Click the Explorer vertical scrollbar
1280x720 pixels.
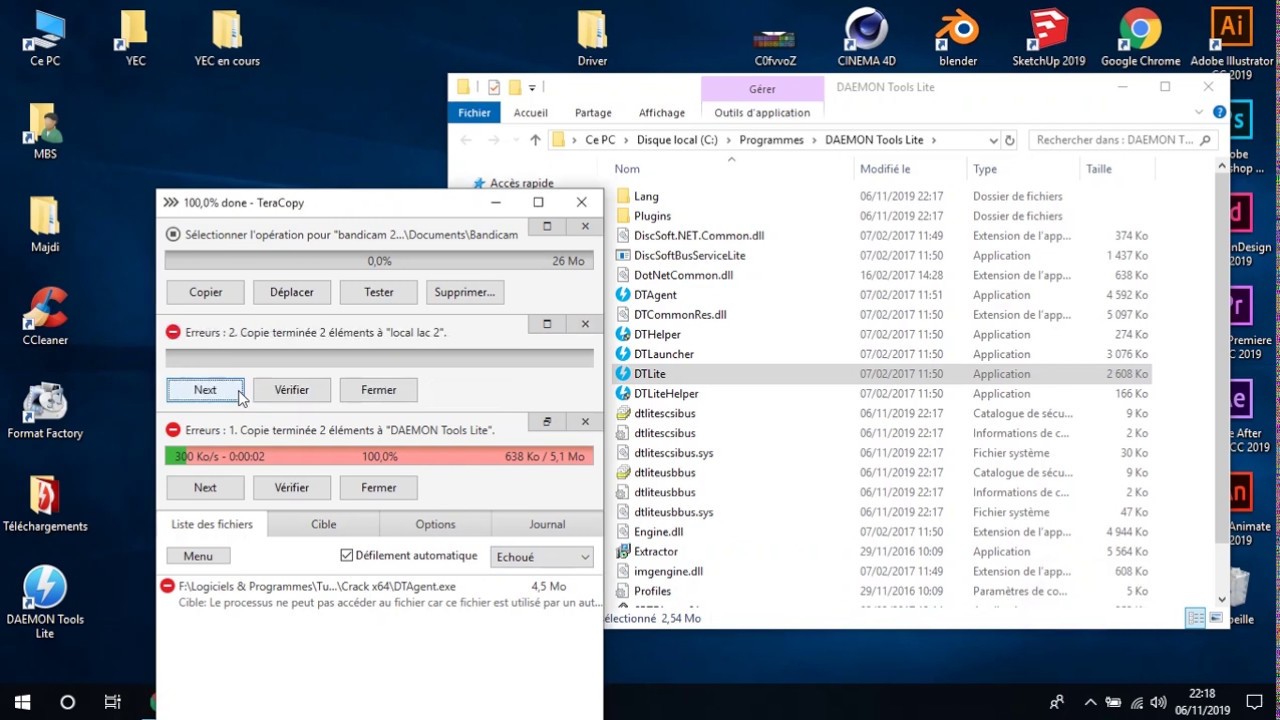(x=1223, y=381)
